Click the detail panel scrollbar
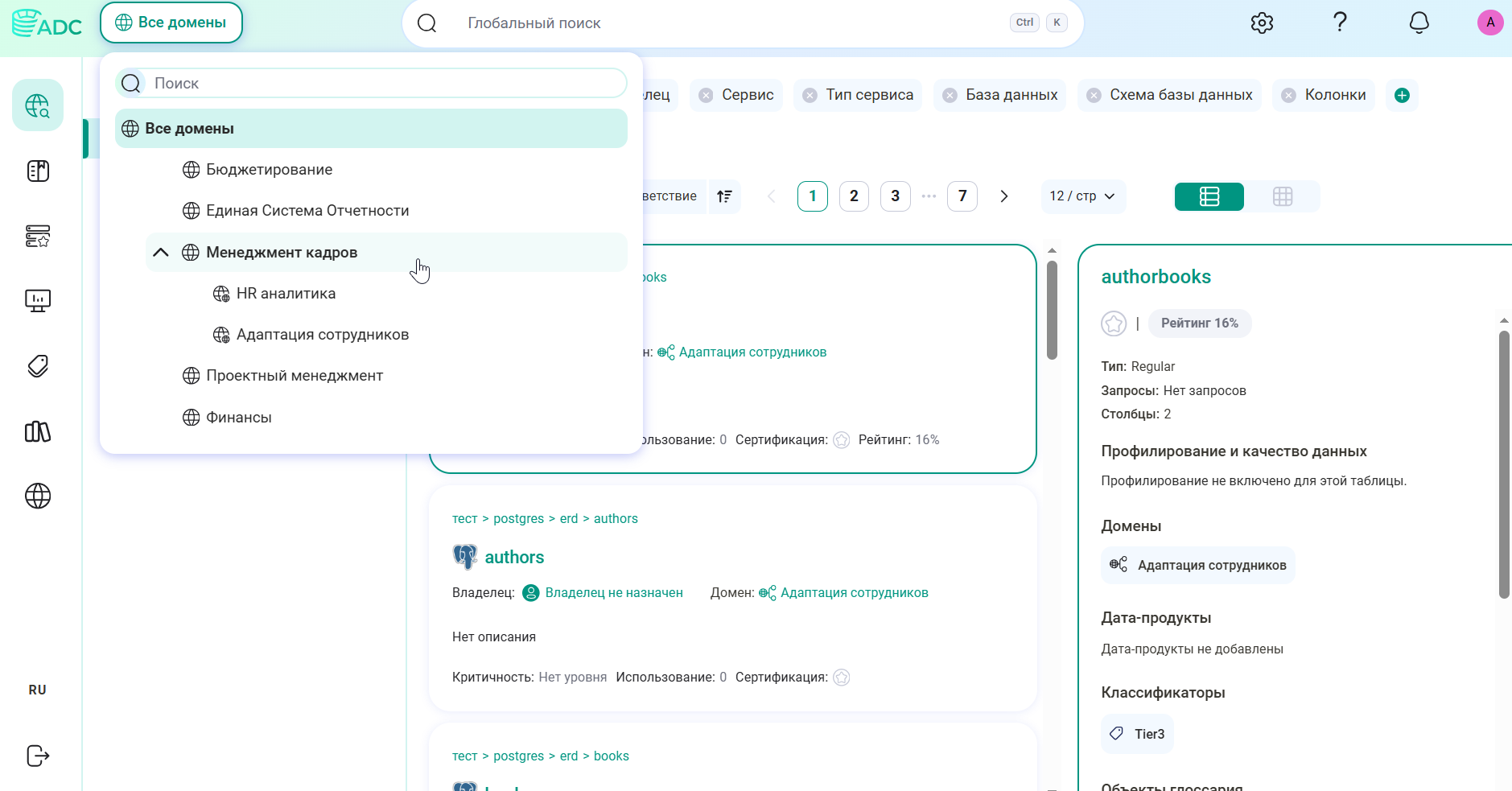Image resolution: width=1512 pixels, height=791 pixels. 1504,465
